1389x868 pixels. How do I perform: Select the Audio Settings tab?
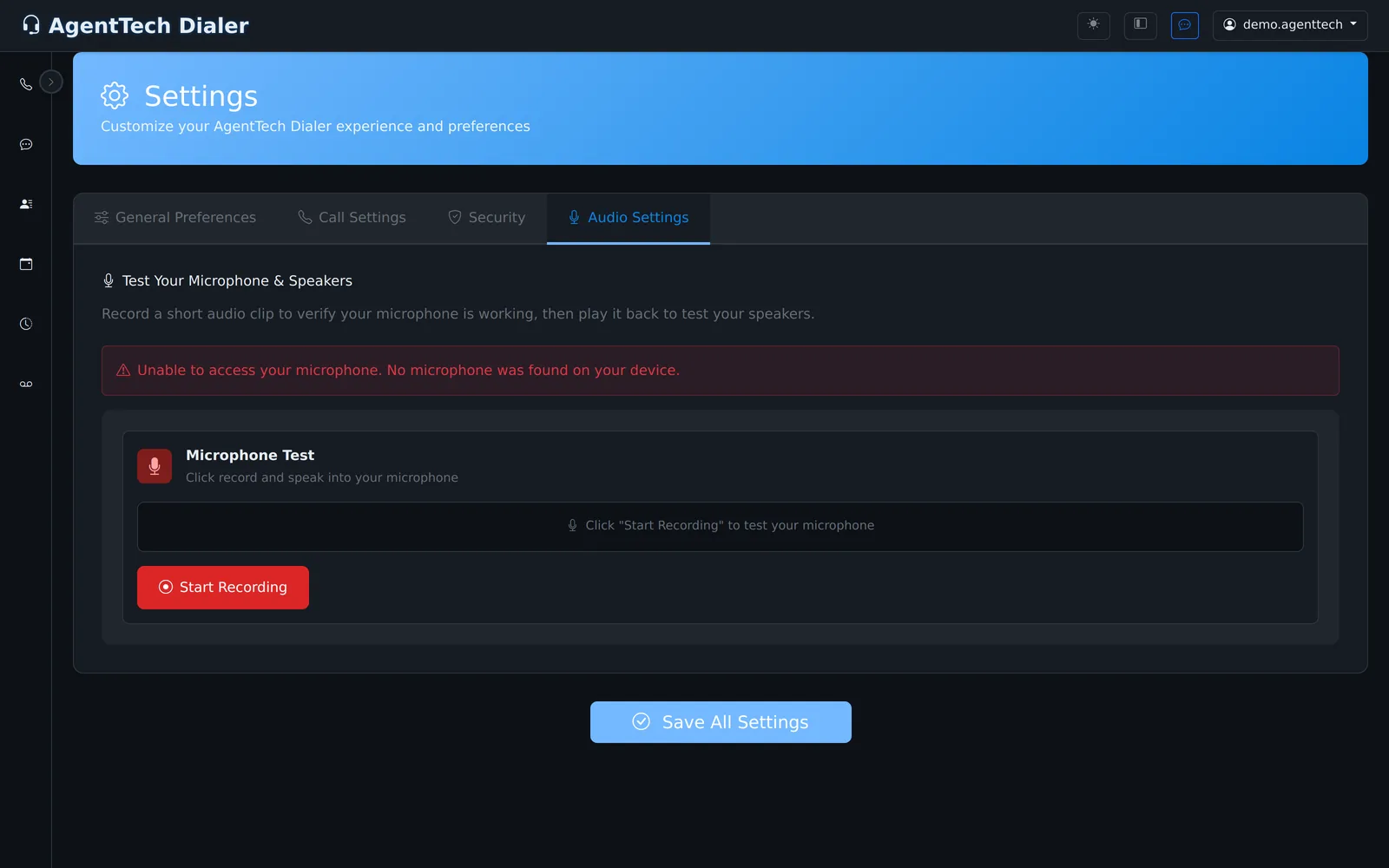[629, 218]
